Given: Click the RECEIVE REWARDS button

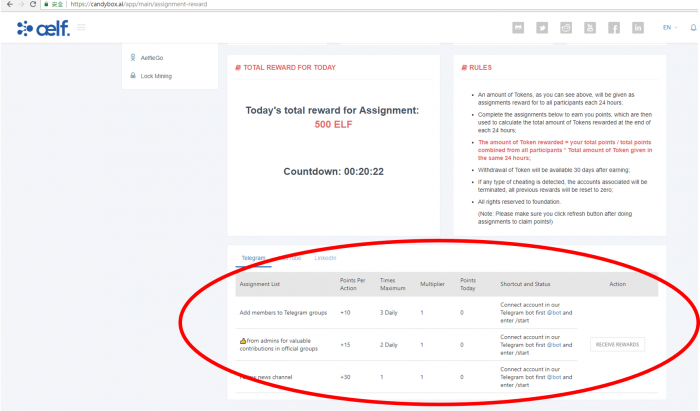Looking at the screenshot, I should [x=617, y=345].
